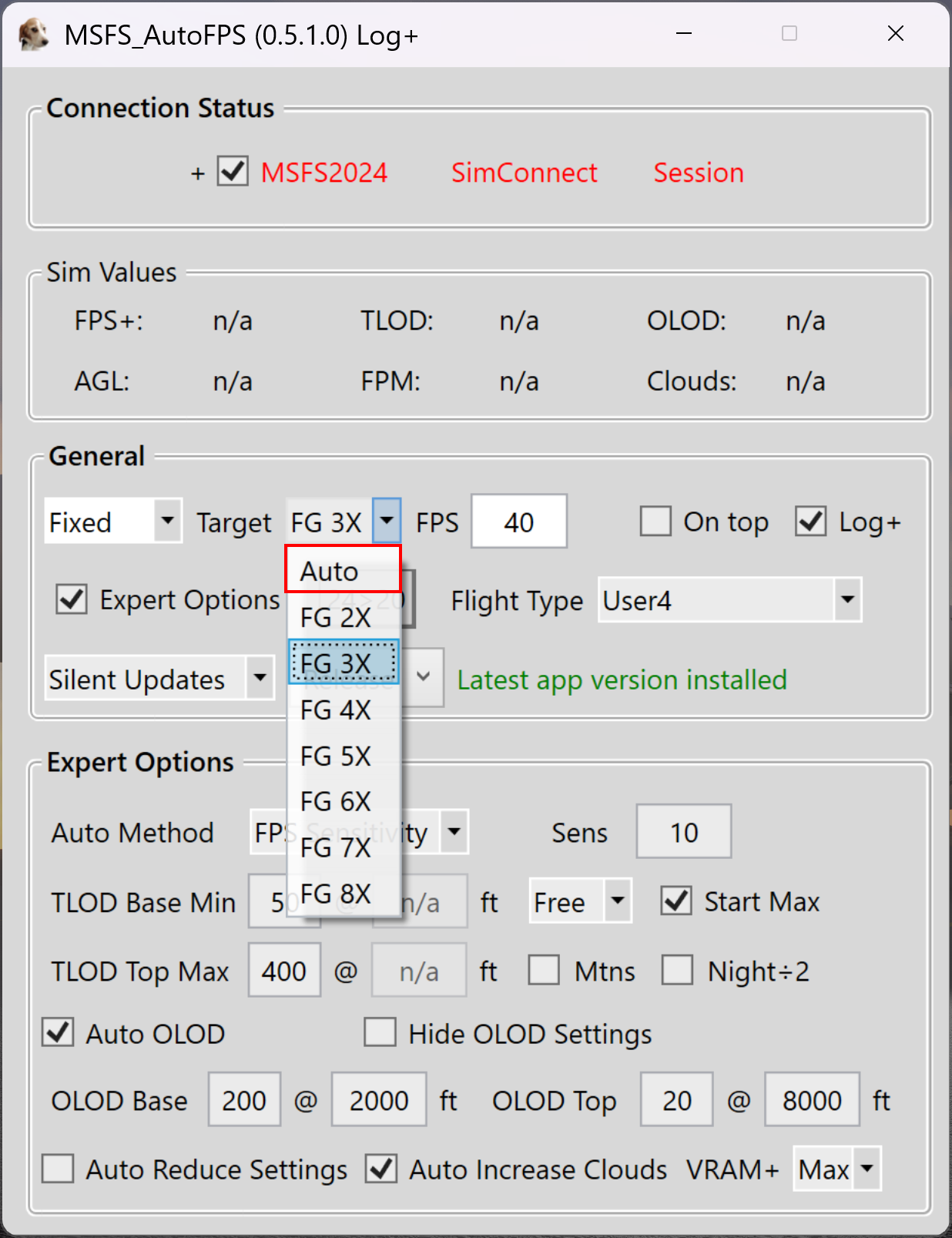Enable the Night÷2 checkbox

[677, 970]
